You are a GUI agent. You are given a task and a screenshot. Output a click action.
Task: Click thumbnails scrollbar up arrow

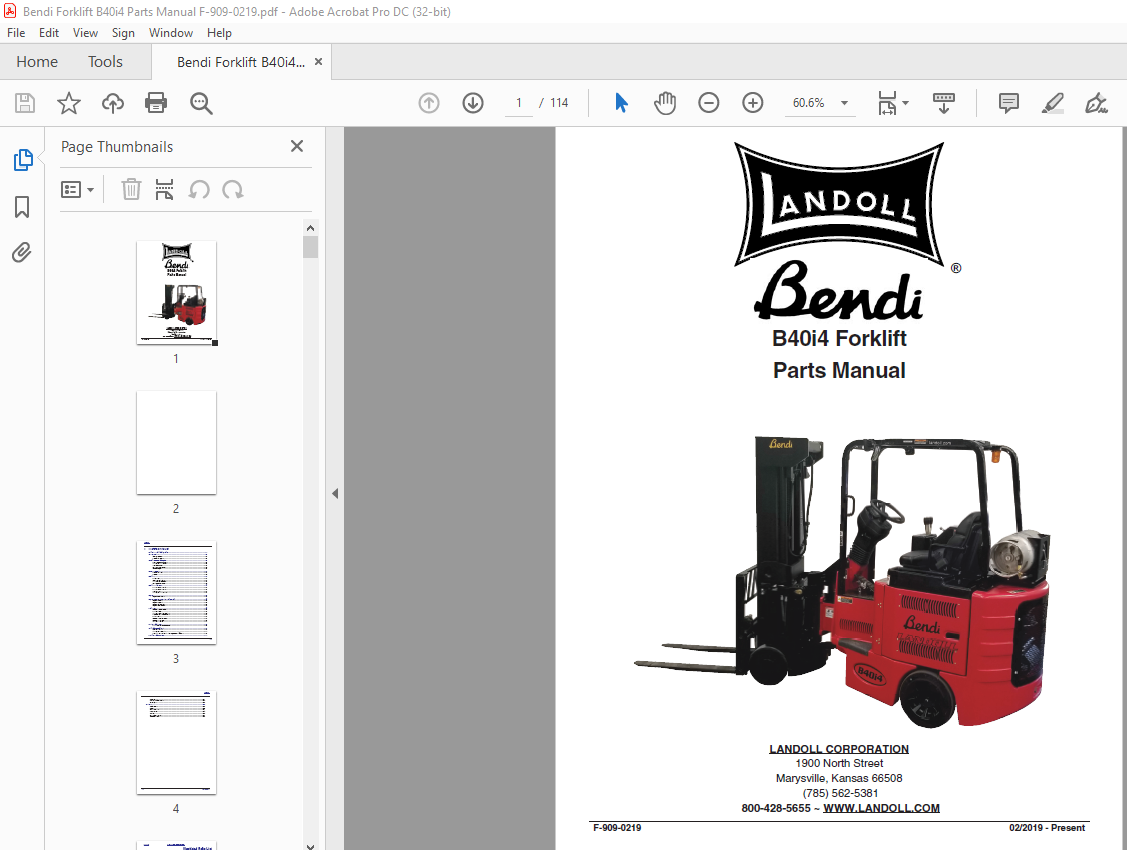tap(310, 228)
